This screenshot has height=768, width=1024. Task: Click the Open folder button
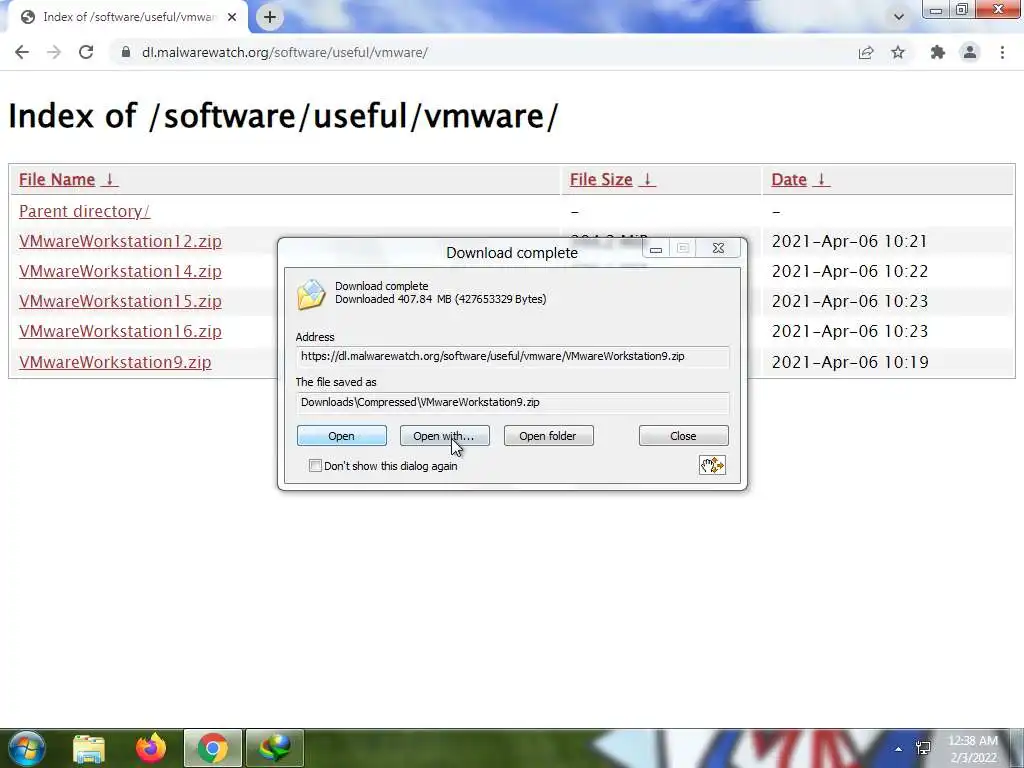pyautogui.click(x=549, y=436)
